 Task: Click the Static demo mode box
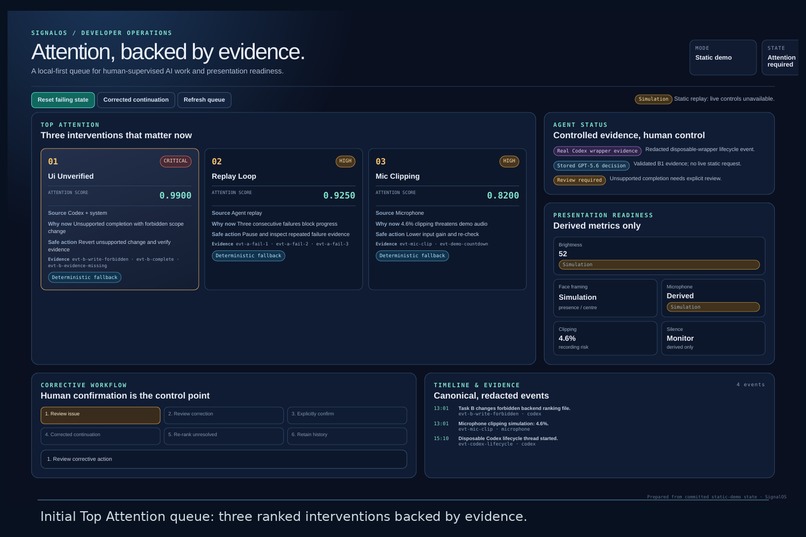[x=723, y=58]
